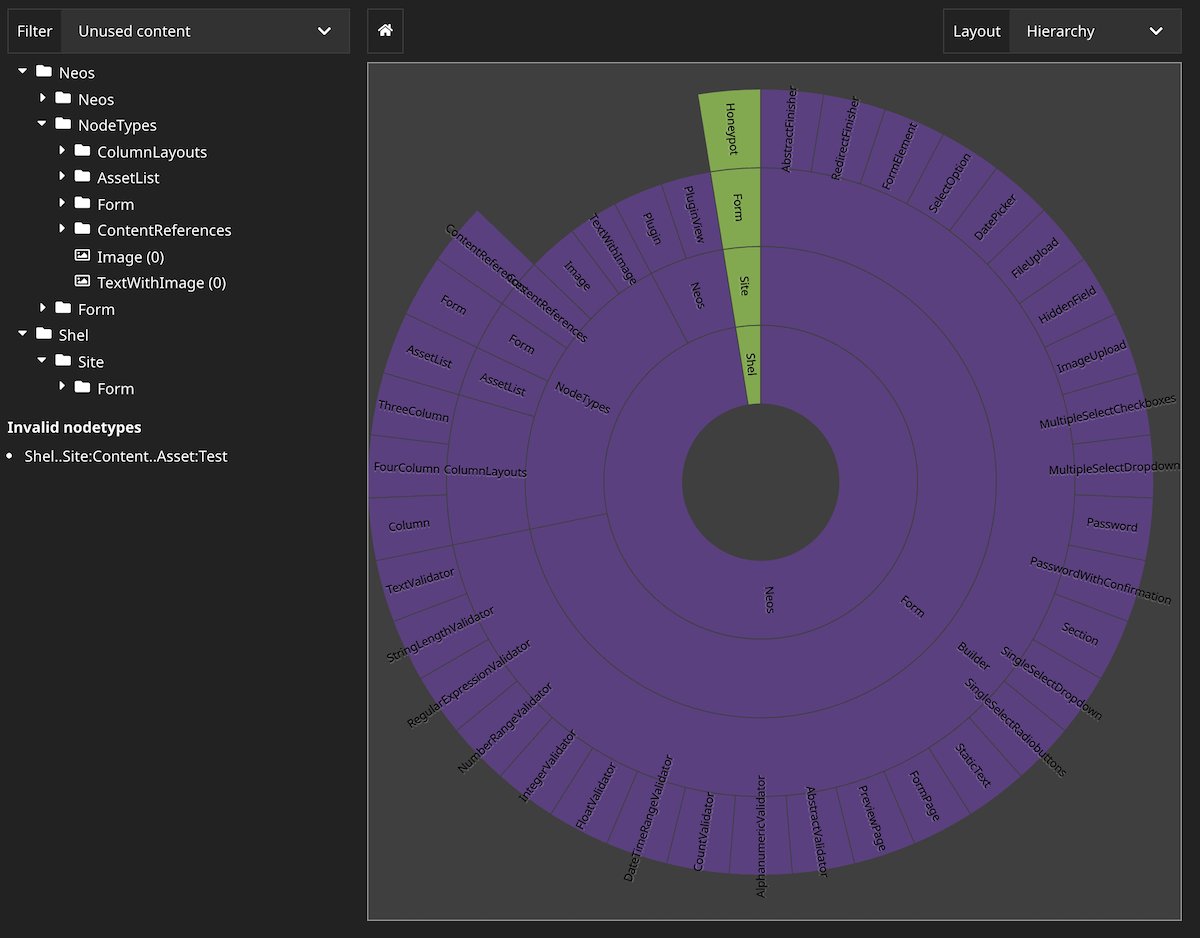The width and height of the screenshot is (1200, 938).
Task: Click the AbstractFinisher chart segment
Action: pyautogui.click(x=790, y=128)
